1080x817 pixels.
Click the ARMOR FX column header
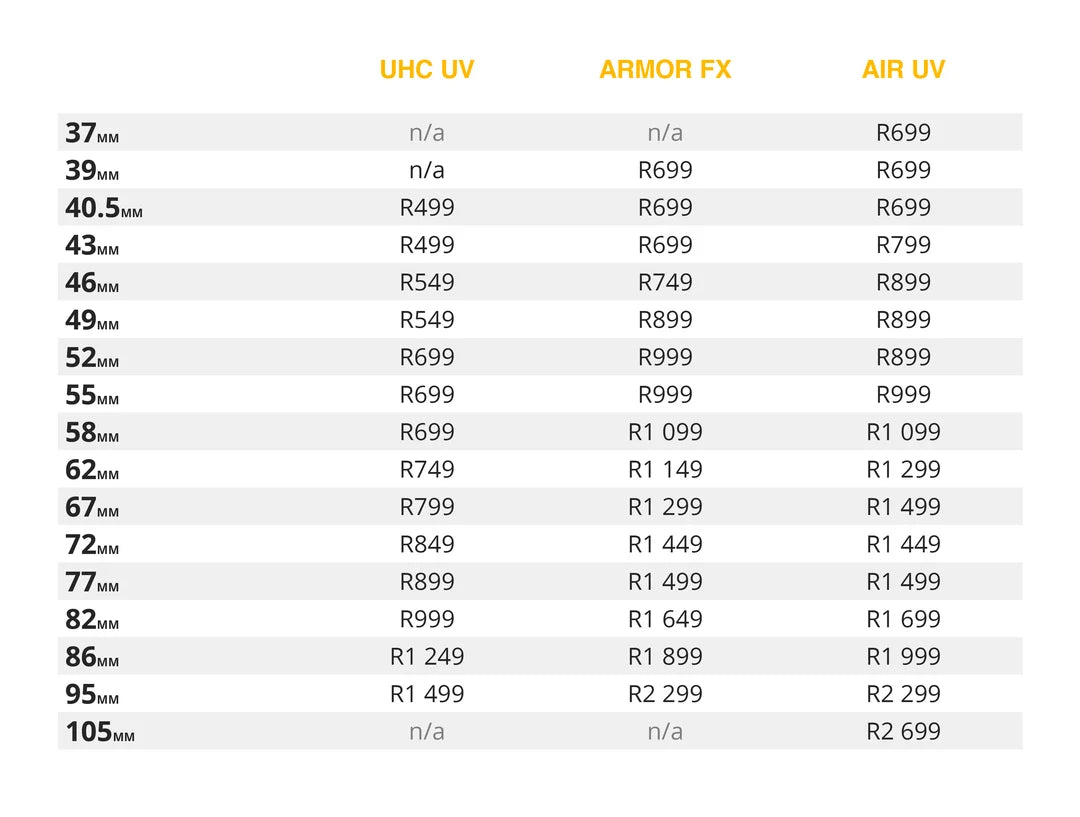coord(665,70)
